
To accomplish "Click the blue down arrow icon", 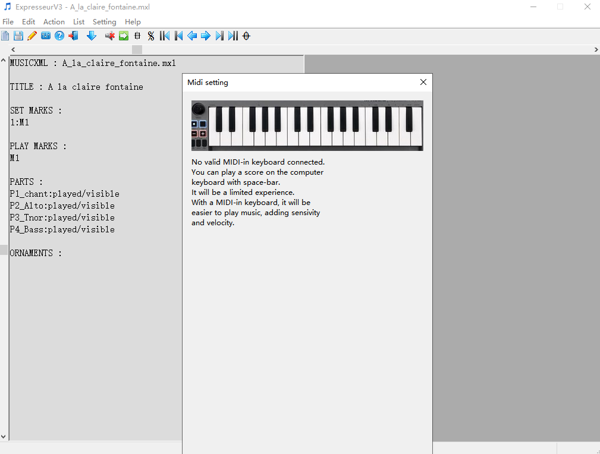I will [91, 36].
